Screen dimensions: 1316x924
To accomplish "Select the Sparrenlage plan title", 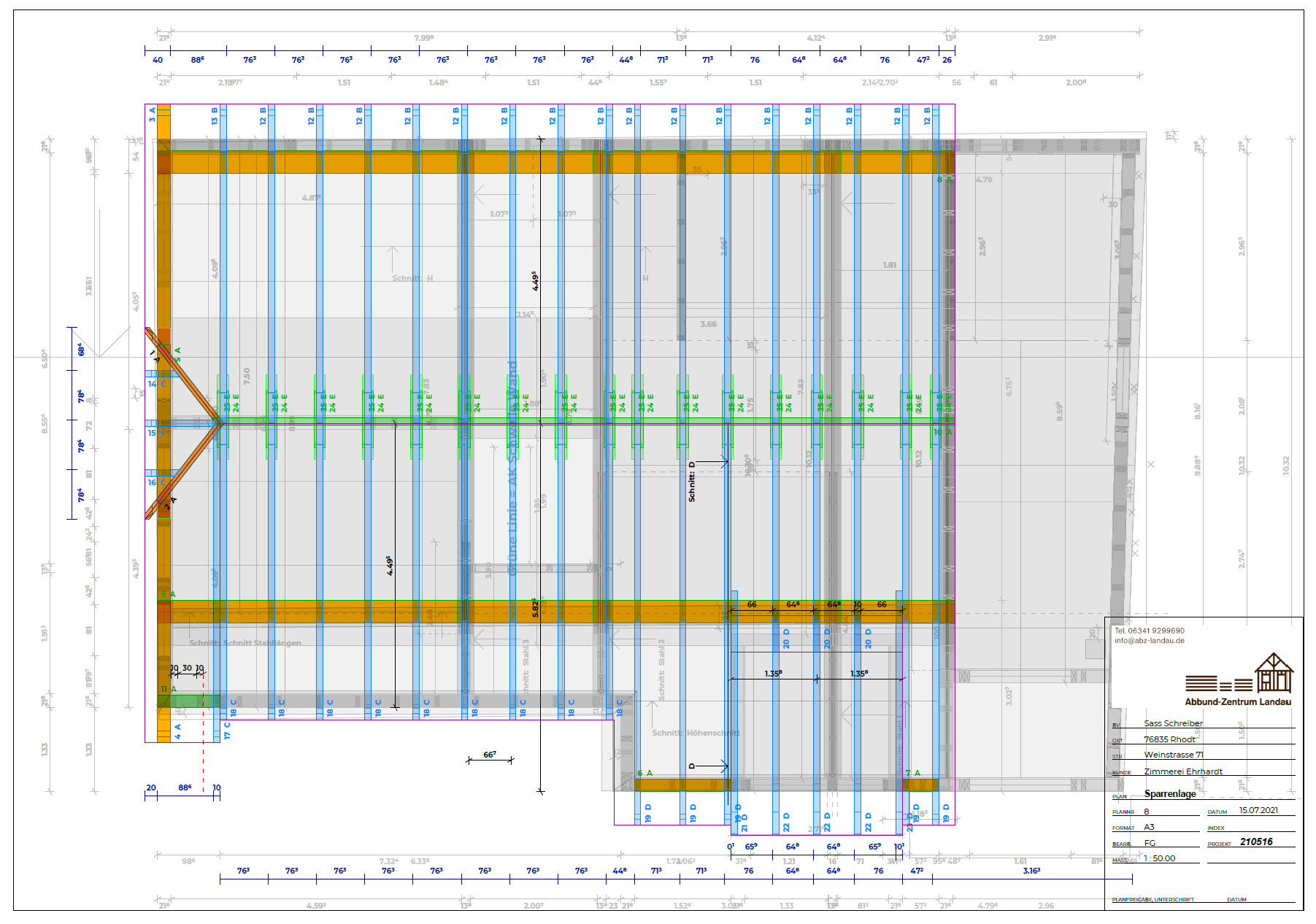I will coord(1169,794).
